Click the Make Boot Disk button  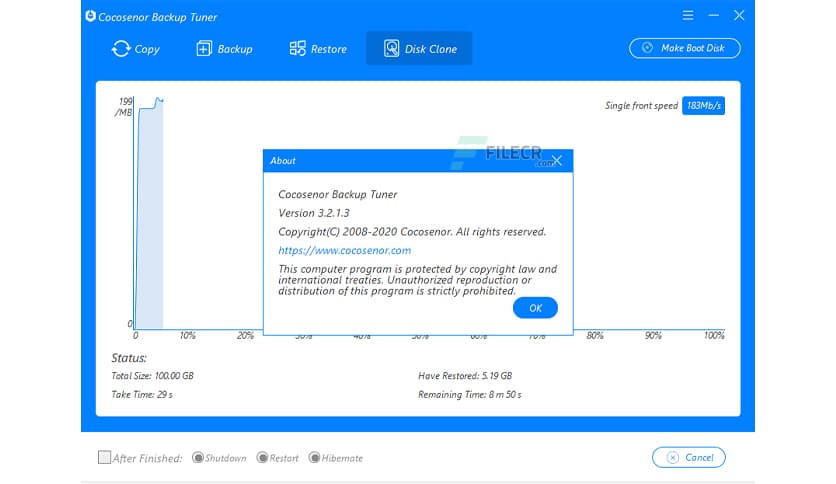(685, 48)
